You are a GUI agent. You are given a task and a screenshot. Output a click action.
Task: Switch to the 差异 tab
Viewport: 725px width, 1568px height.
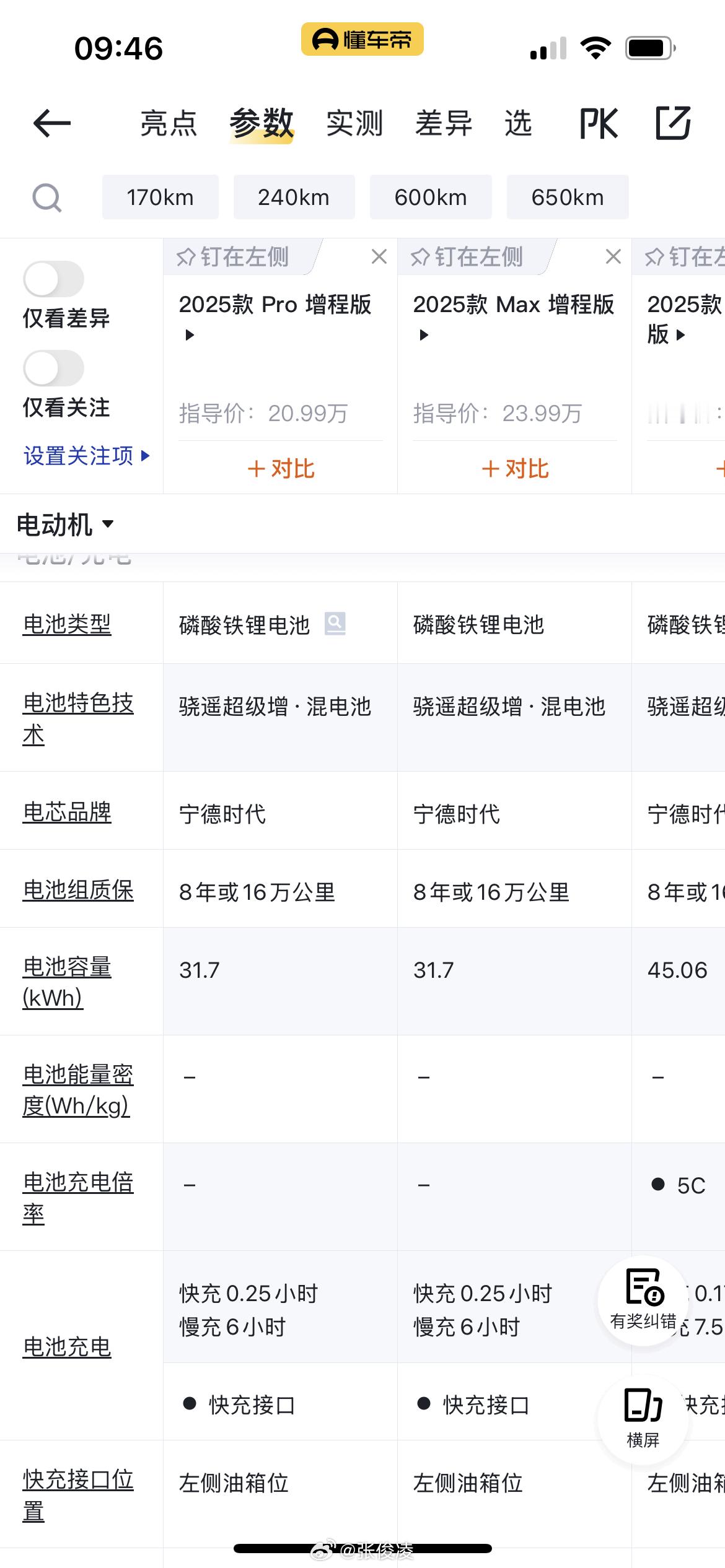(444, 123)
